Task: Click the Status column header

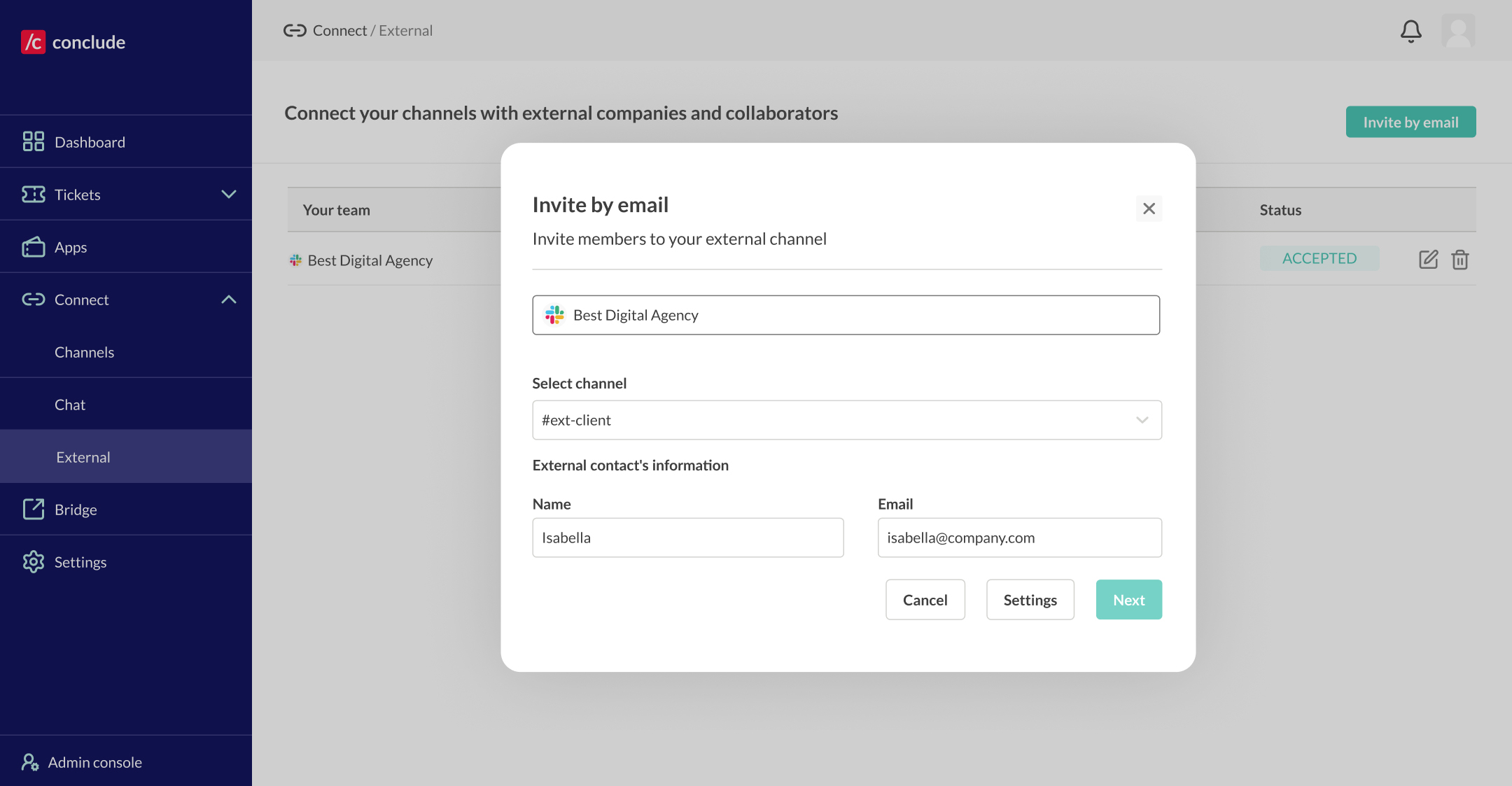Action: coord(1280,210)
